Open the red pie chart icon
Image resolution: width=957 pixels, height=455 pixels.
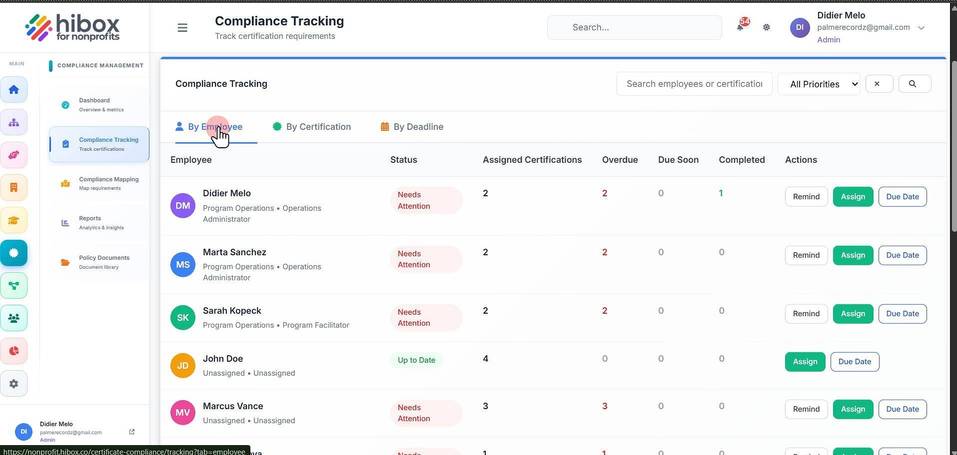[x=13, y=351]
